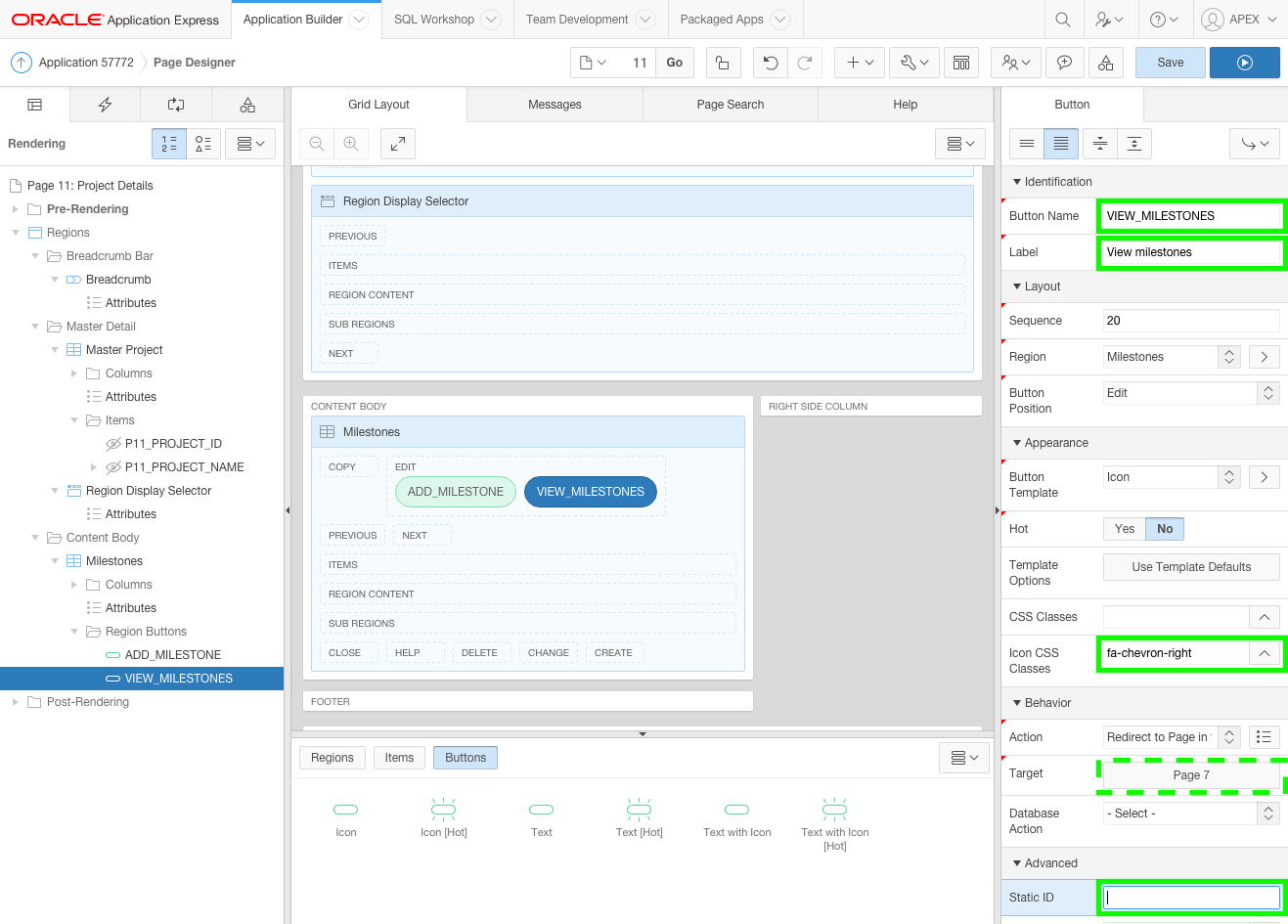Open the page comments bubble icon

(1066, 62)
